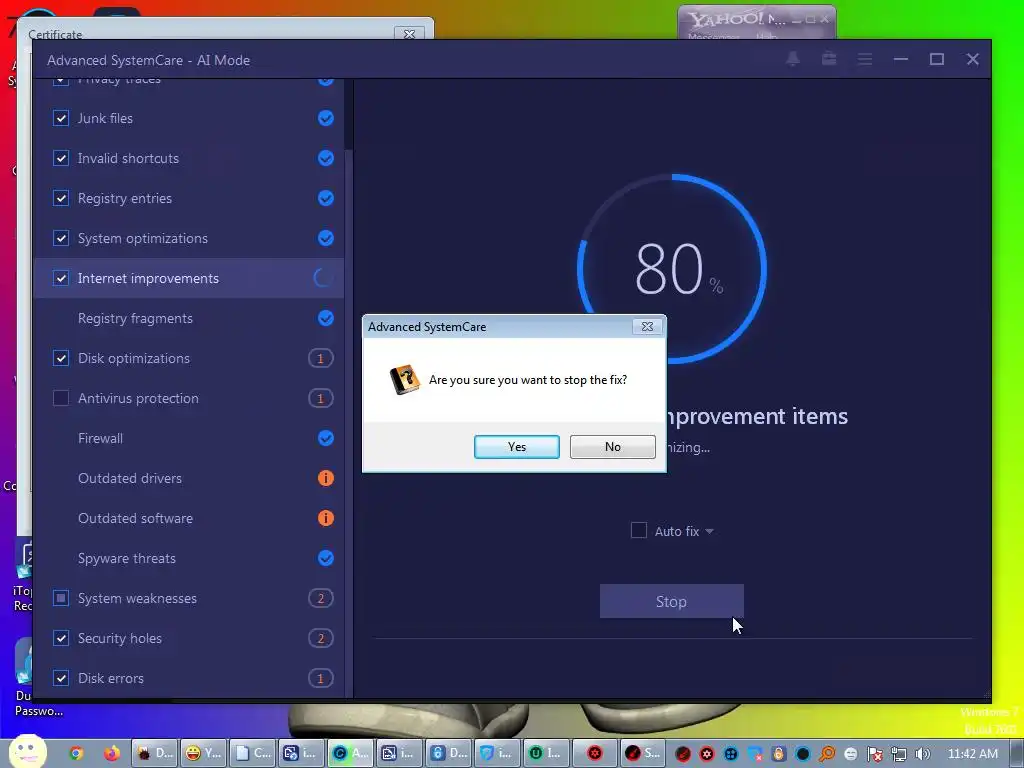Uncheck the Disk optimizations checkbox
This screenshot has height=768, width=1024.
pyautogui.click(x=61, y=359)
